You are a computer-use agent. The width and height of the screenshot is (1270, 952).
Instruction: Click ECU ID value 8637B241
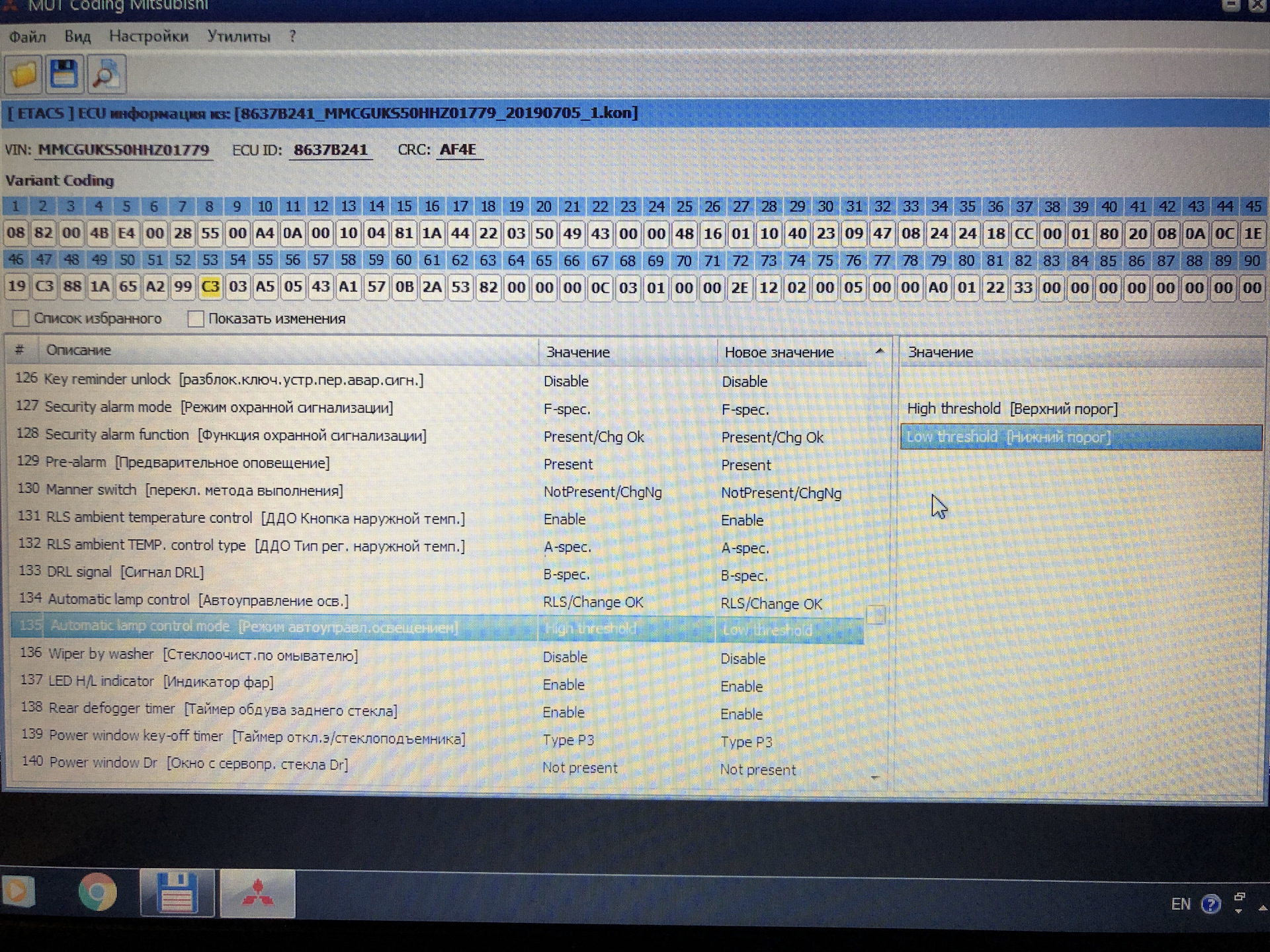[330, 150]
